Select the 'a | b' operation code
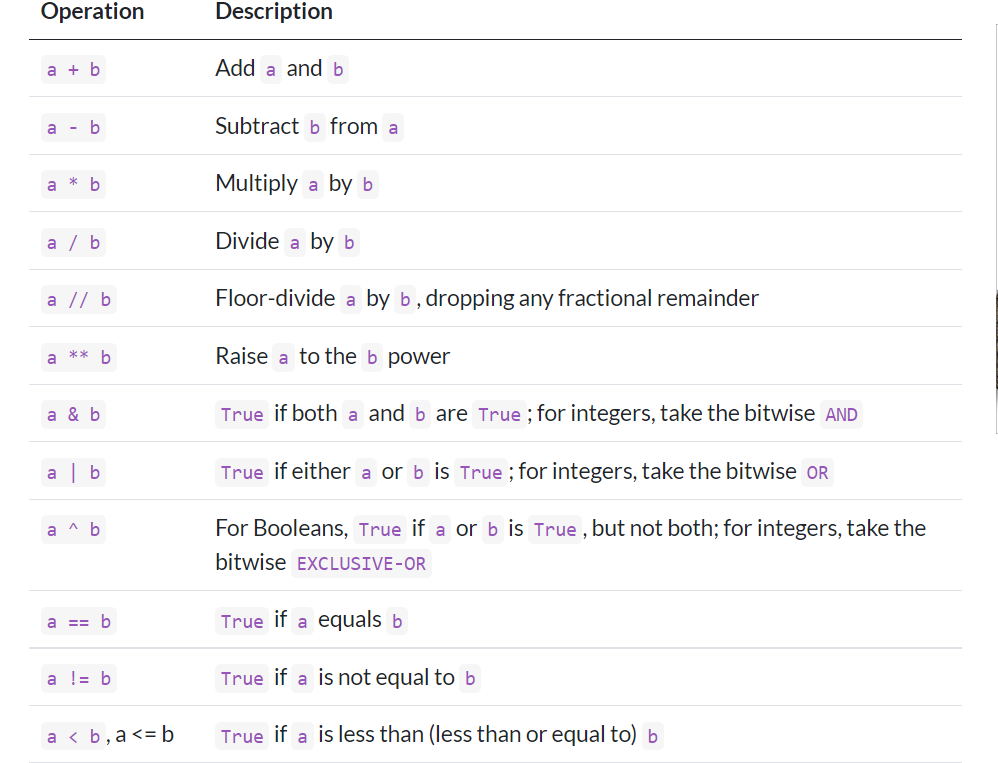The width and height of the screenshot is (998, 763). (x=73, y=473)
